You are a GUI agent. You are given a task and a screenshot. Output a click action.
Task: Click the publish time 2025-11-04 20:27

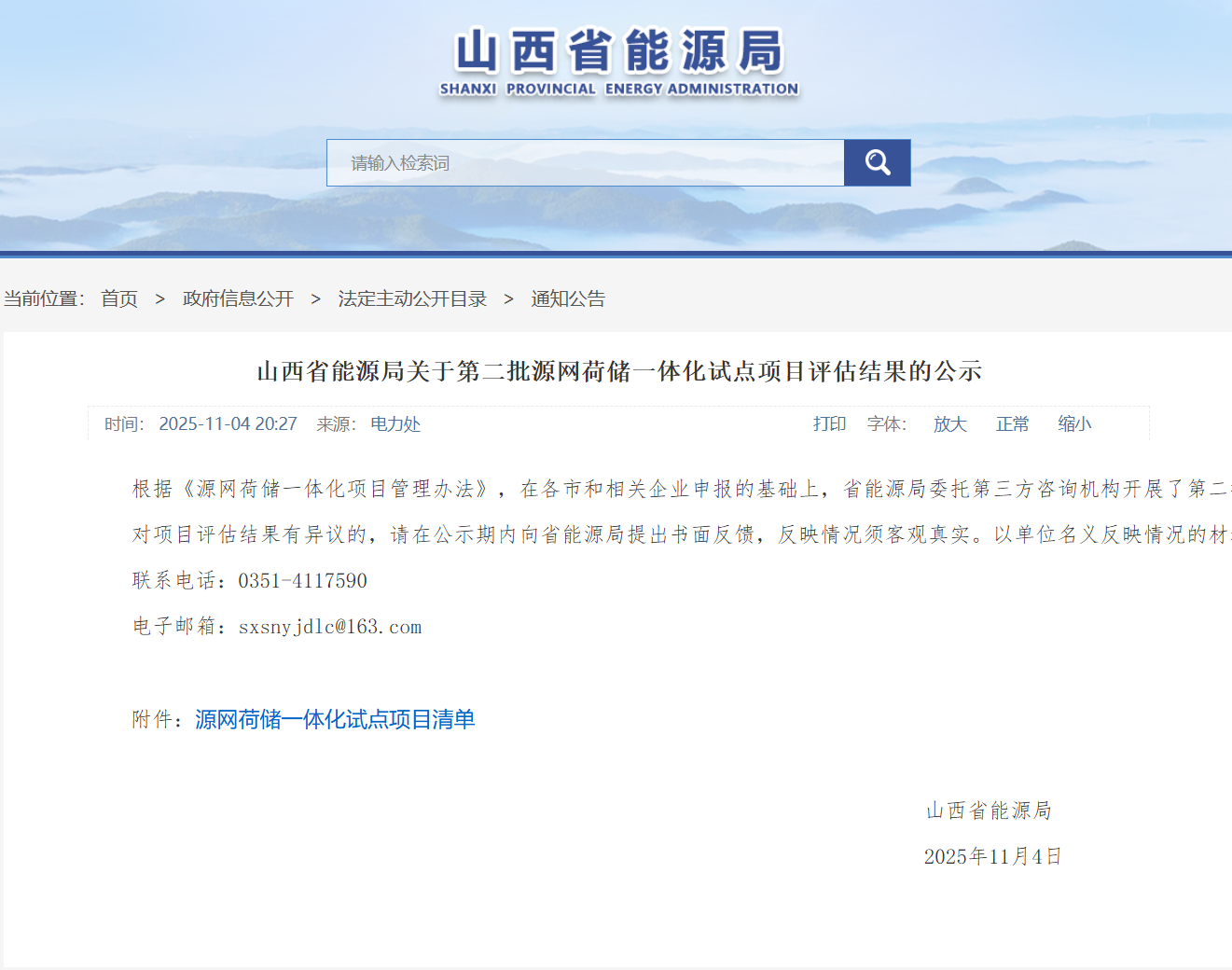coord(228,424)
